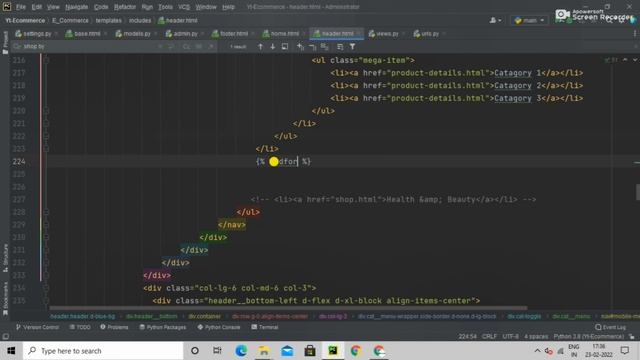The image size is (640, 360).
Task: Toggle Match Case option in find bar
Action: point(186,47)
